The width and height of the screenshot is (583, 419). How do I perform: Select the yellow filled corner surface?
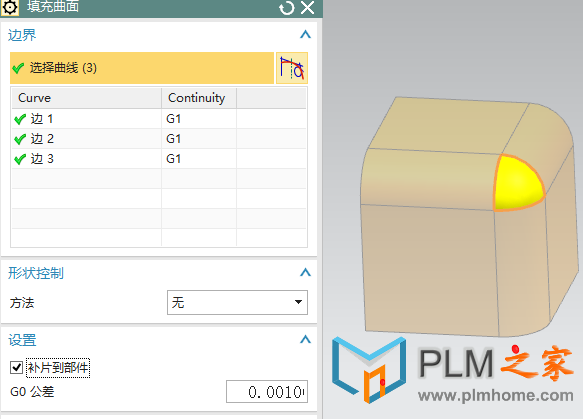[518, 183]
